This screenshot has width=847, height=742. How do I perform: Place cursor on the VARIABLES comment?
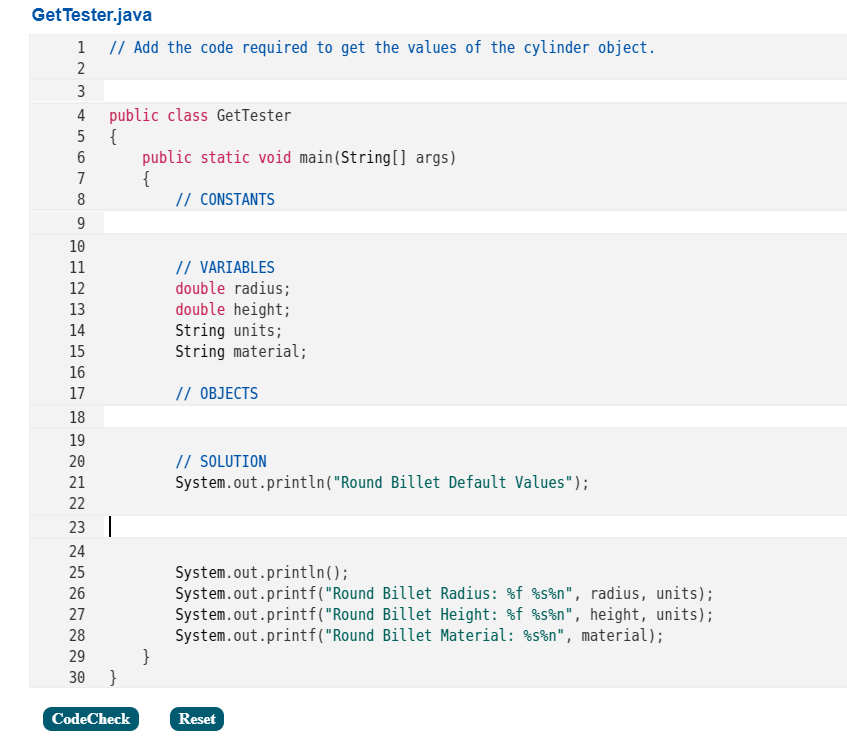224,267
